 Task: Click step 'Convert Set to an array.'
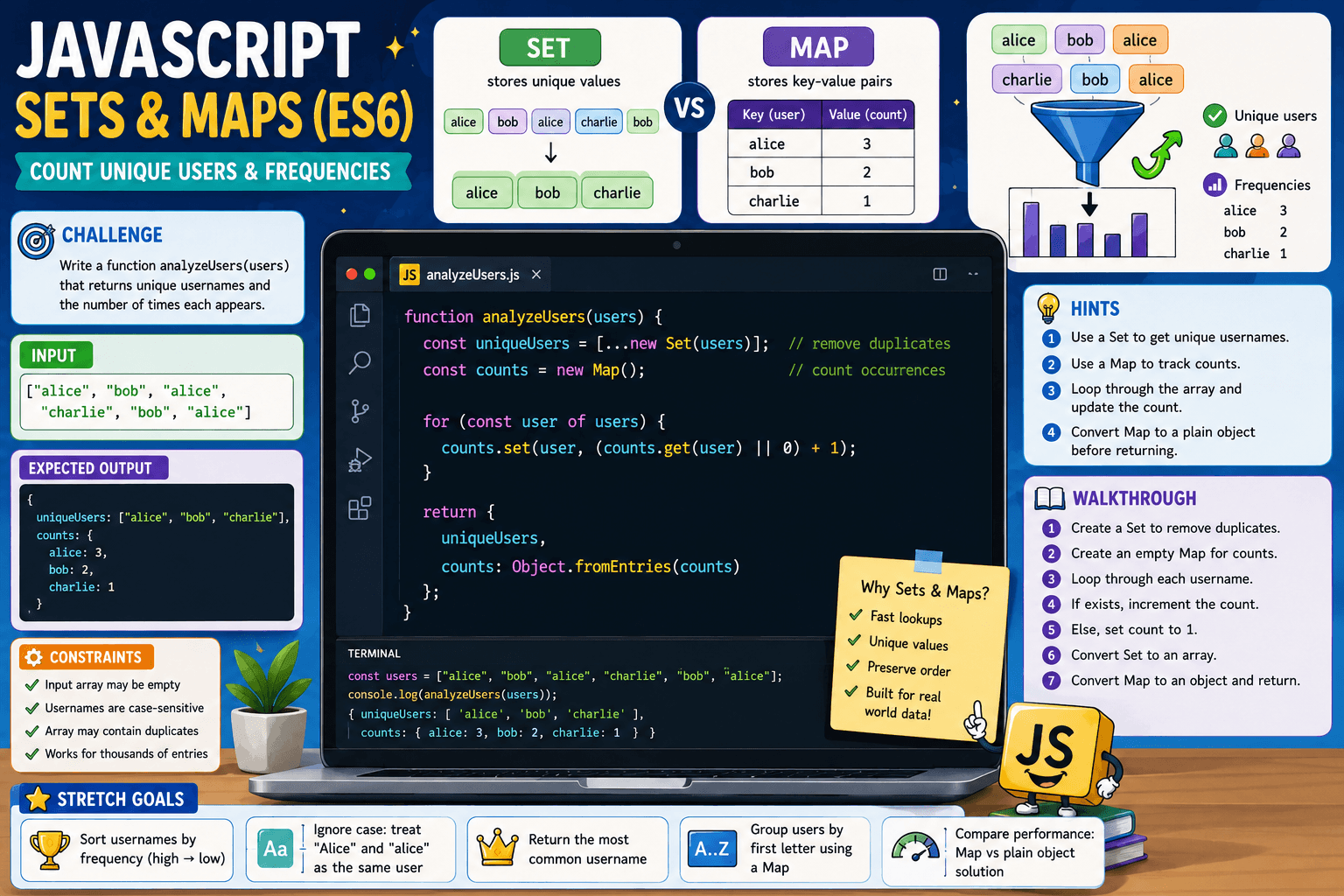1143,654
